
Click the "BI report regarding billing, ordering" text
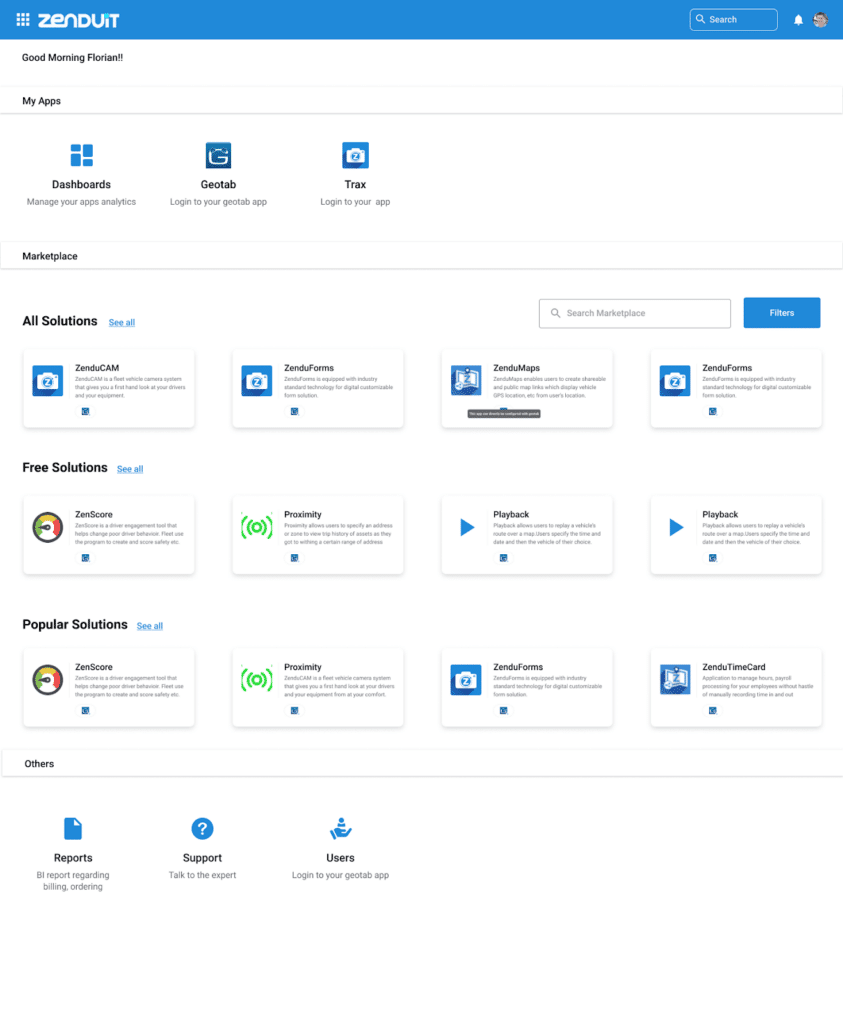[73, 881]
